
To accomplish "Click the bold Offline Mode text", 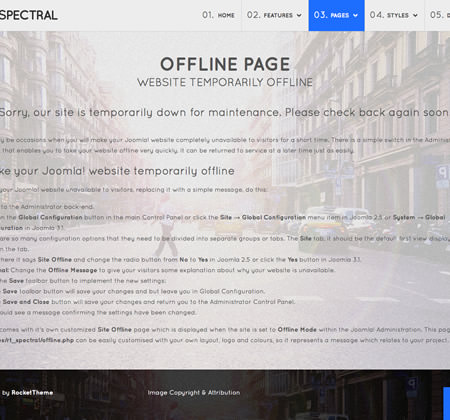I will 297,330.
